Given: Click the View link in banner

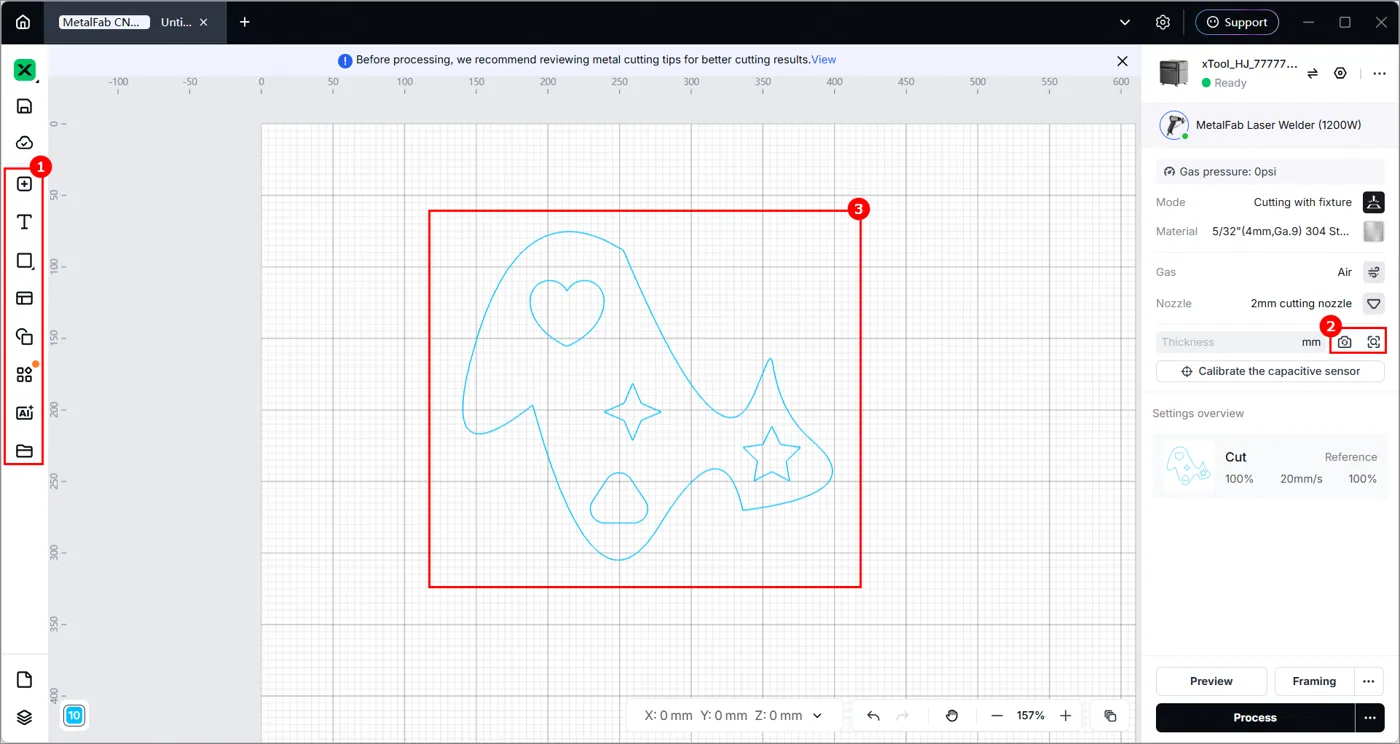Looking at the screenshot, I should tap(824, 60).
